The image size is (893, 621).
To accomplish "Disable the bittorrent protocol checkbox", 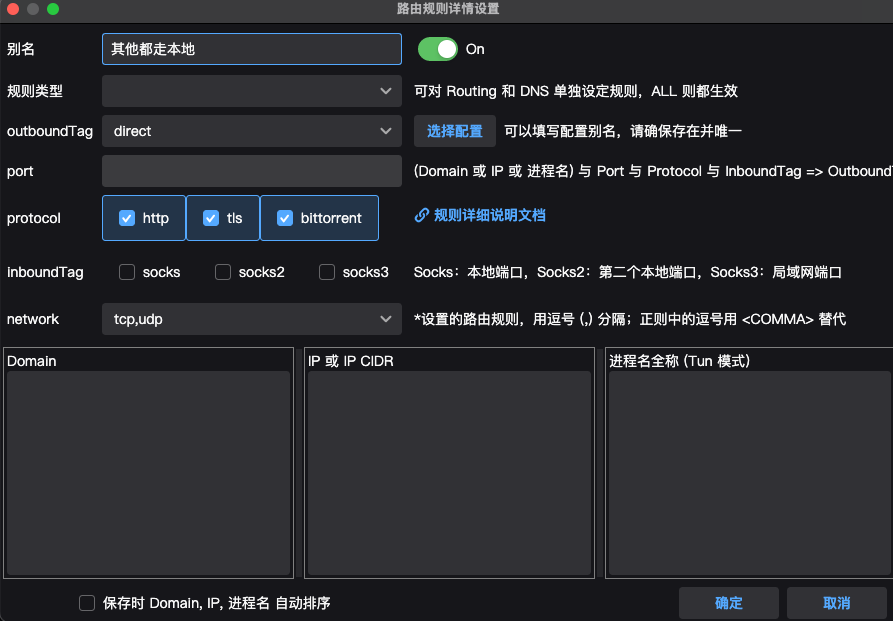I will click(283, 218).
